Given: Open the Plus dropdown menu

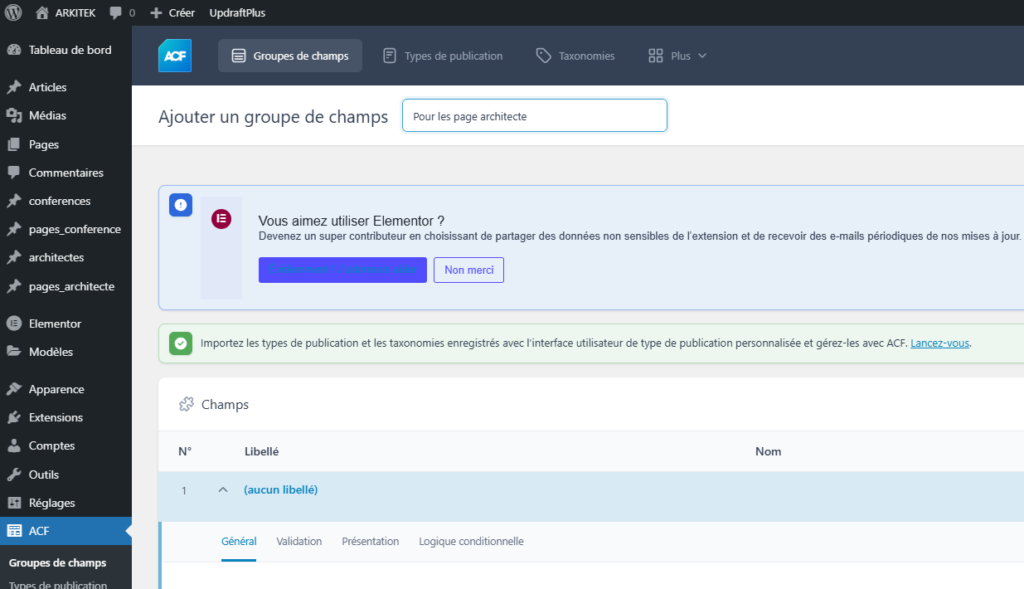Looking at the screenshot, I should pos(678,56).
